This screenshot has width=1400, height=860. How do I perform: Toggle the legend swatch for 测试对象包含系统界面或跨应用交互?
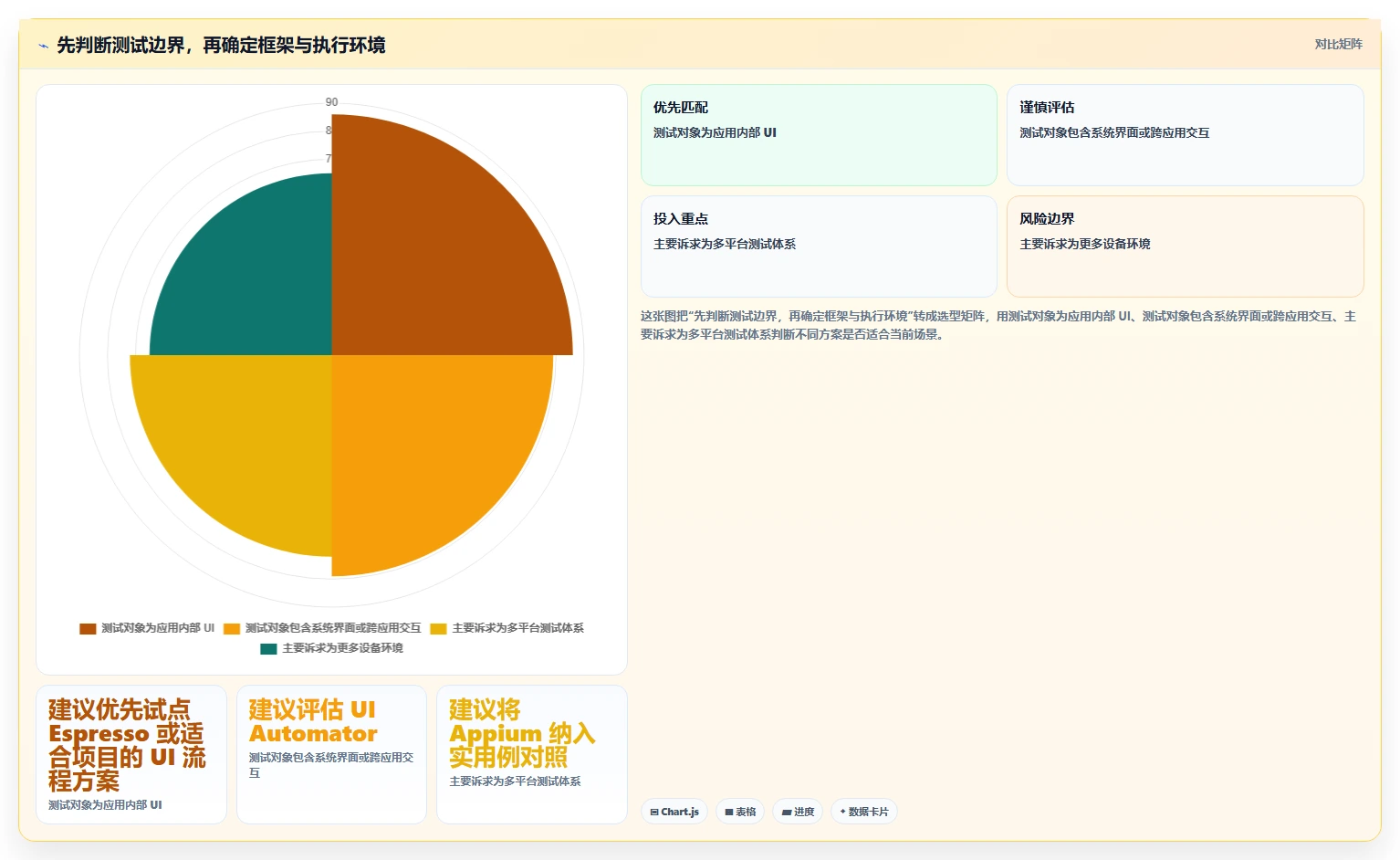point(232,628)
